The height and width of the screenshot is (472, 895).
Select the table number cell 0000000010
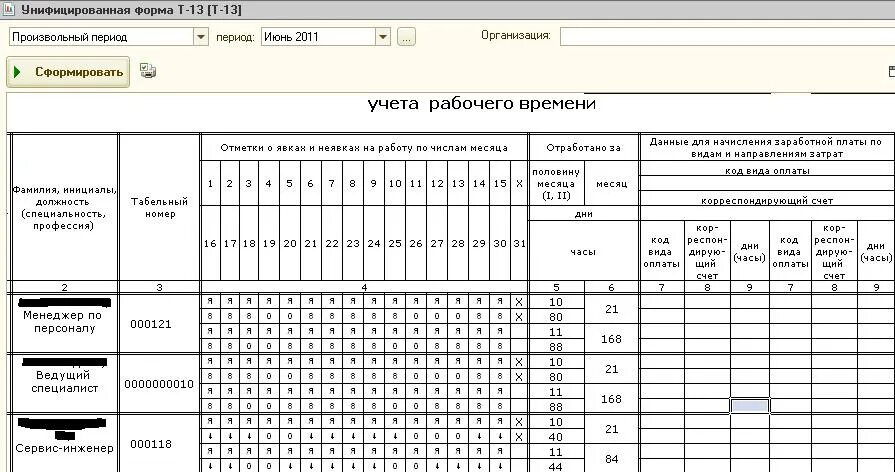pyautogui.click(x=159, y=384)
